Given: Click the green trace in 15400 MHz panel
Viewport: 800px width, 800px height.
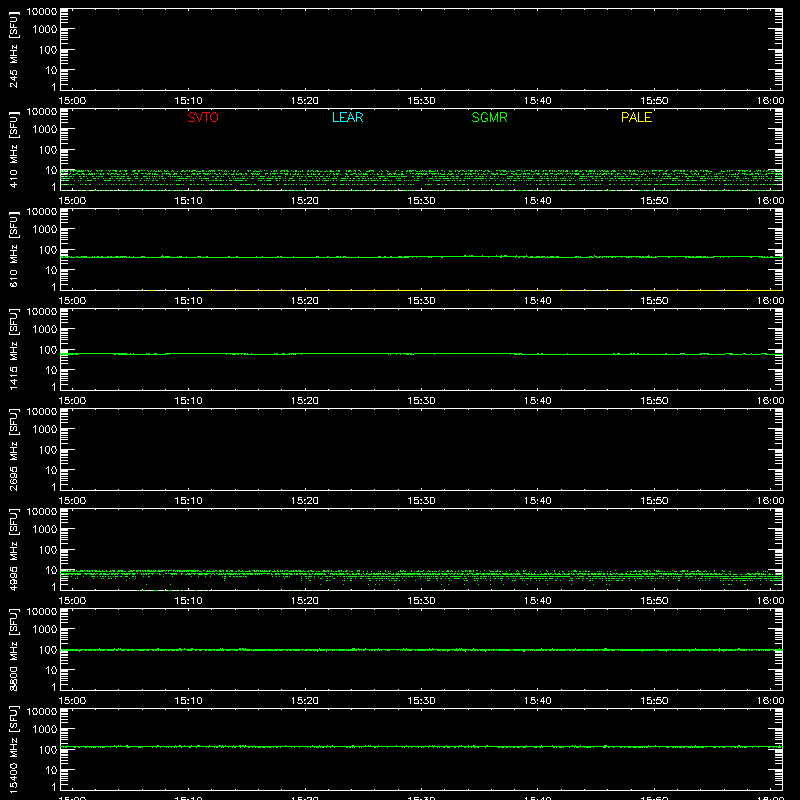Looking at the screenshot, I should coord(421,746).
